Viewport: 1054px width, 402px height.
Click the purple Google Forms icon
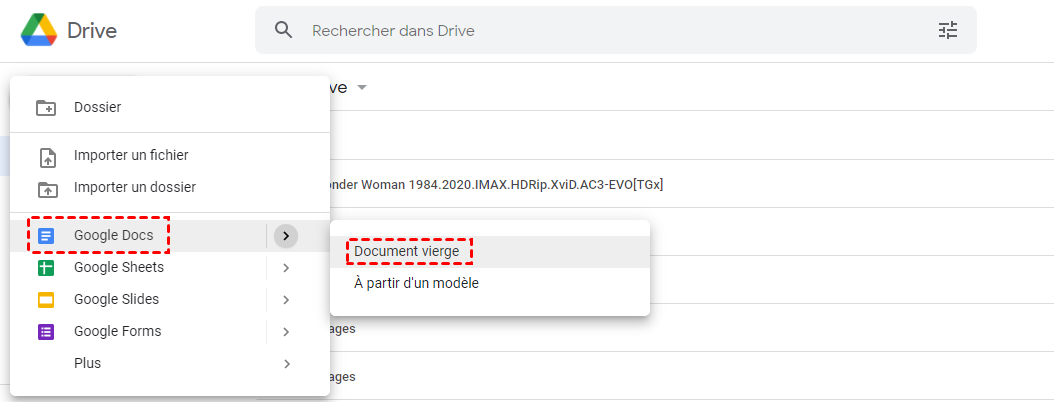[x=46, y=332]
